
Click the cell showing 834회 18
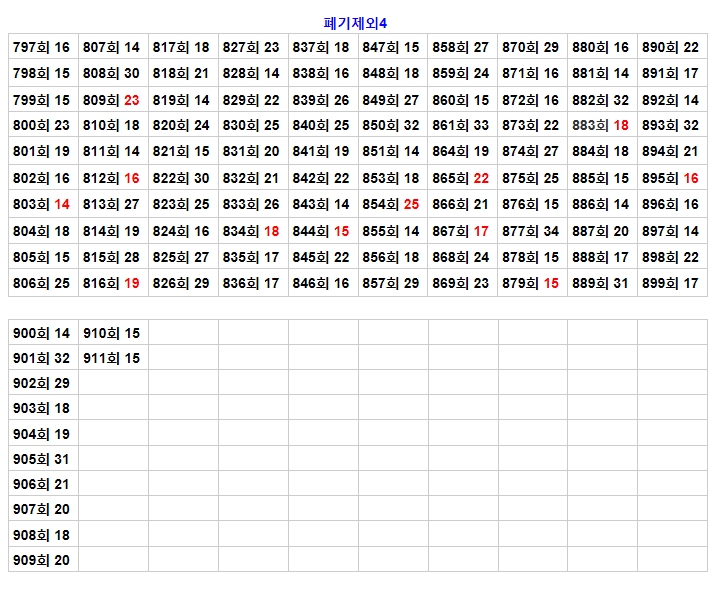pos(251,231)
